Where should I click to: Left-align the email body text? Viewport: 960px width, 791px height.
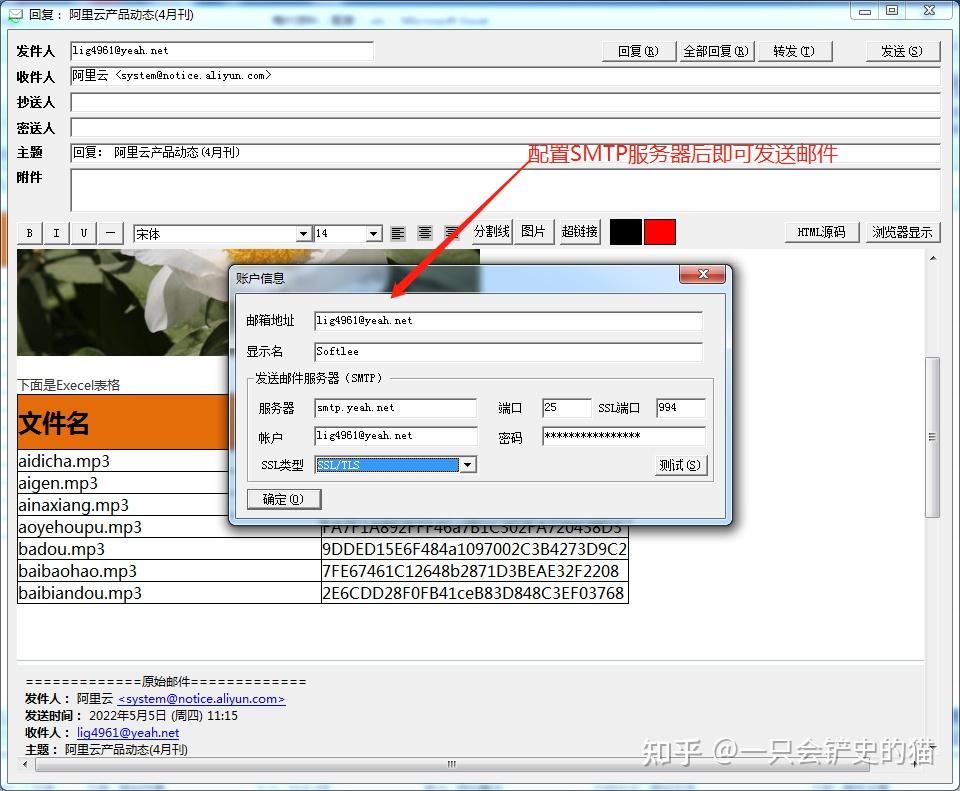(398, 231)
